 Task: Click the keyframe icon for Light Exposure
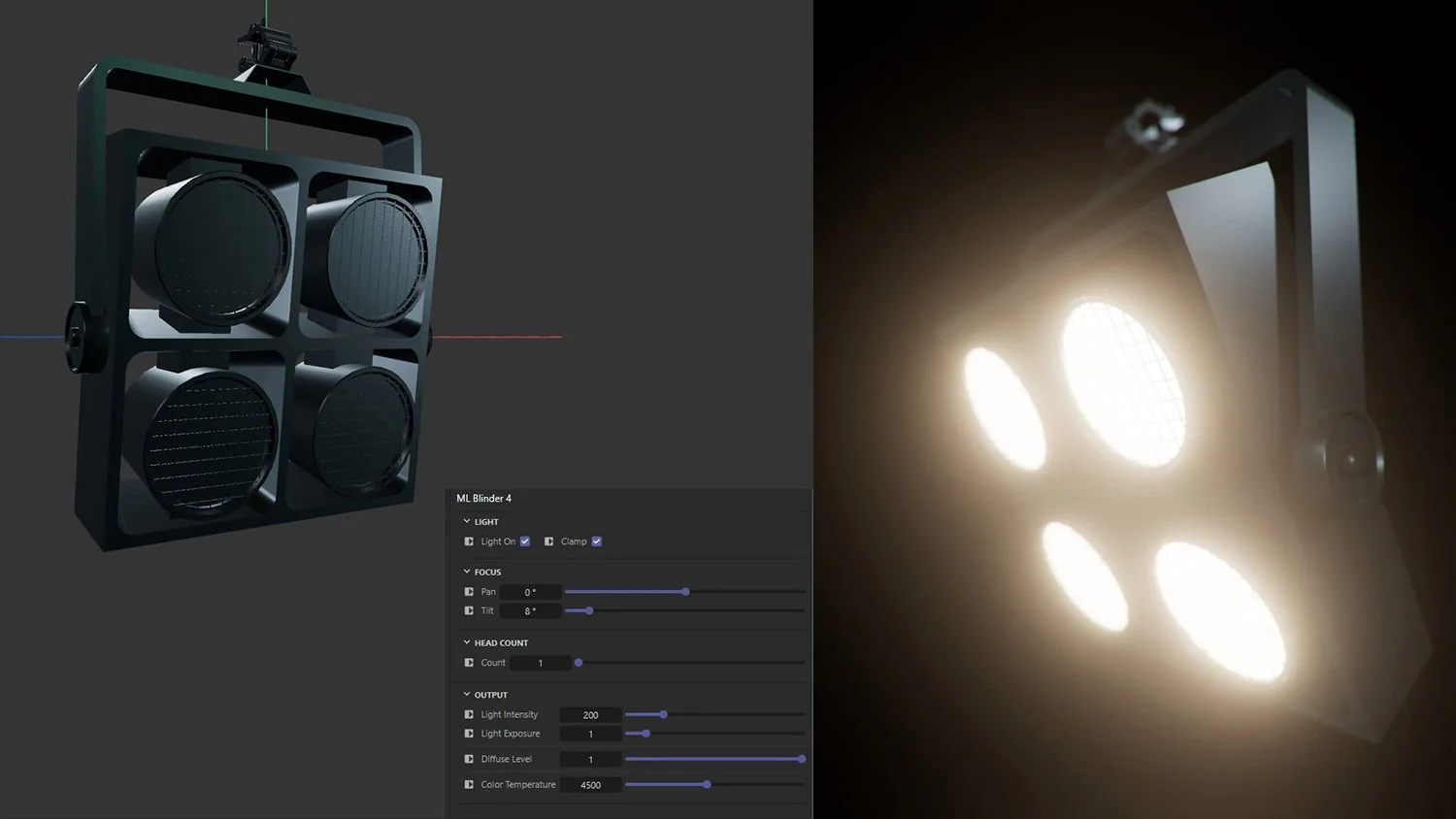469,734
